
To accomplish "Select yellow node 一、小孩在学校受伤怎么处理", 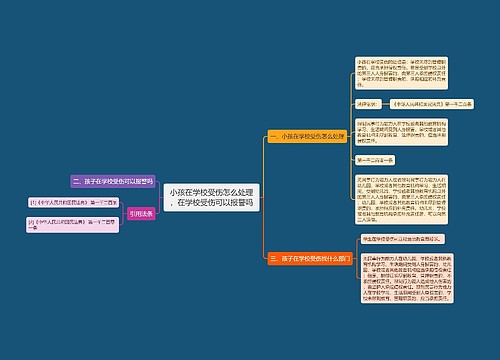I will [307, 136].
